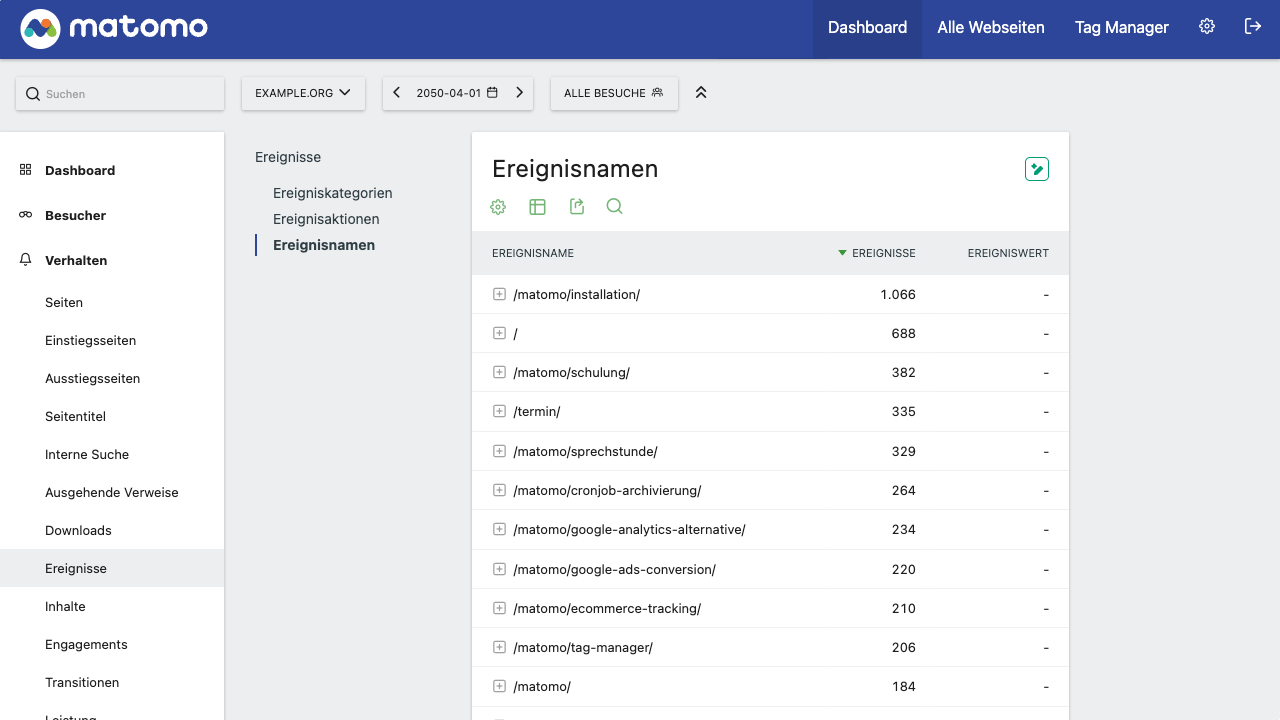Viewport: 1280px width, 720px height.
Task: Click the /matomo/tag-manager/ row label
Action: pos(583,647)
